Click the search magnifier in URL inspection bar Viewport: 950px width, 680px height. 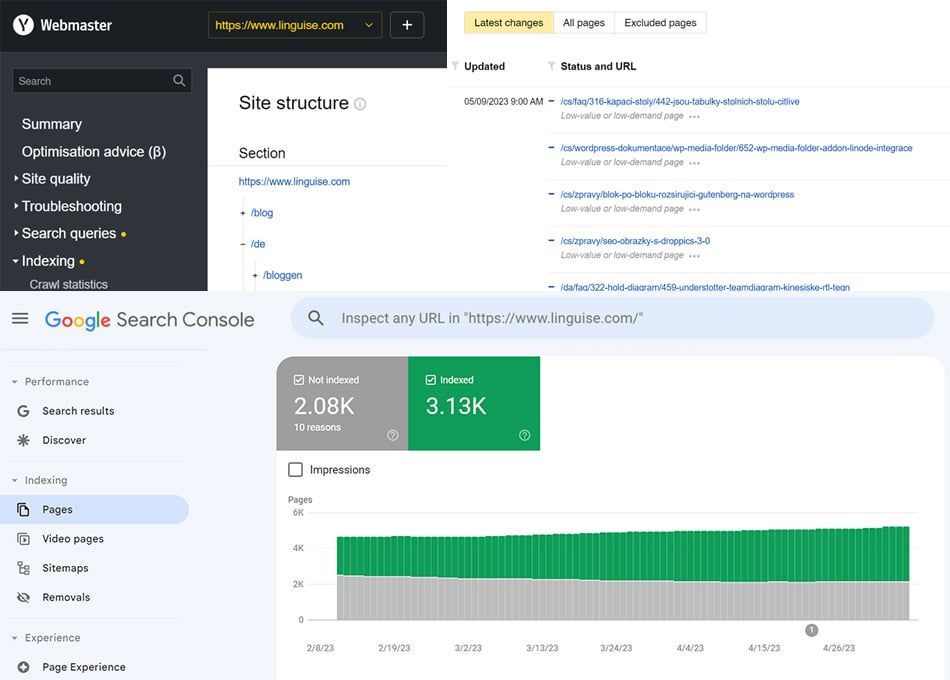tap(316, 318)
